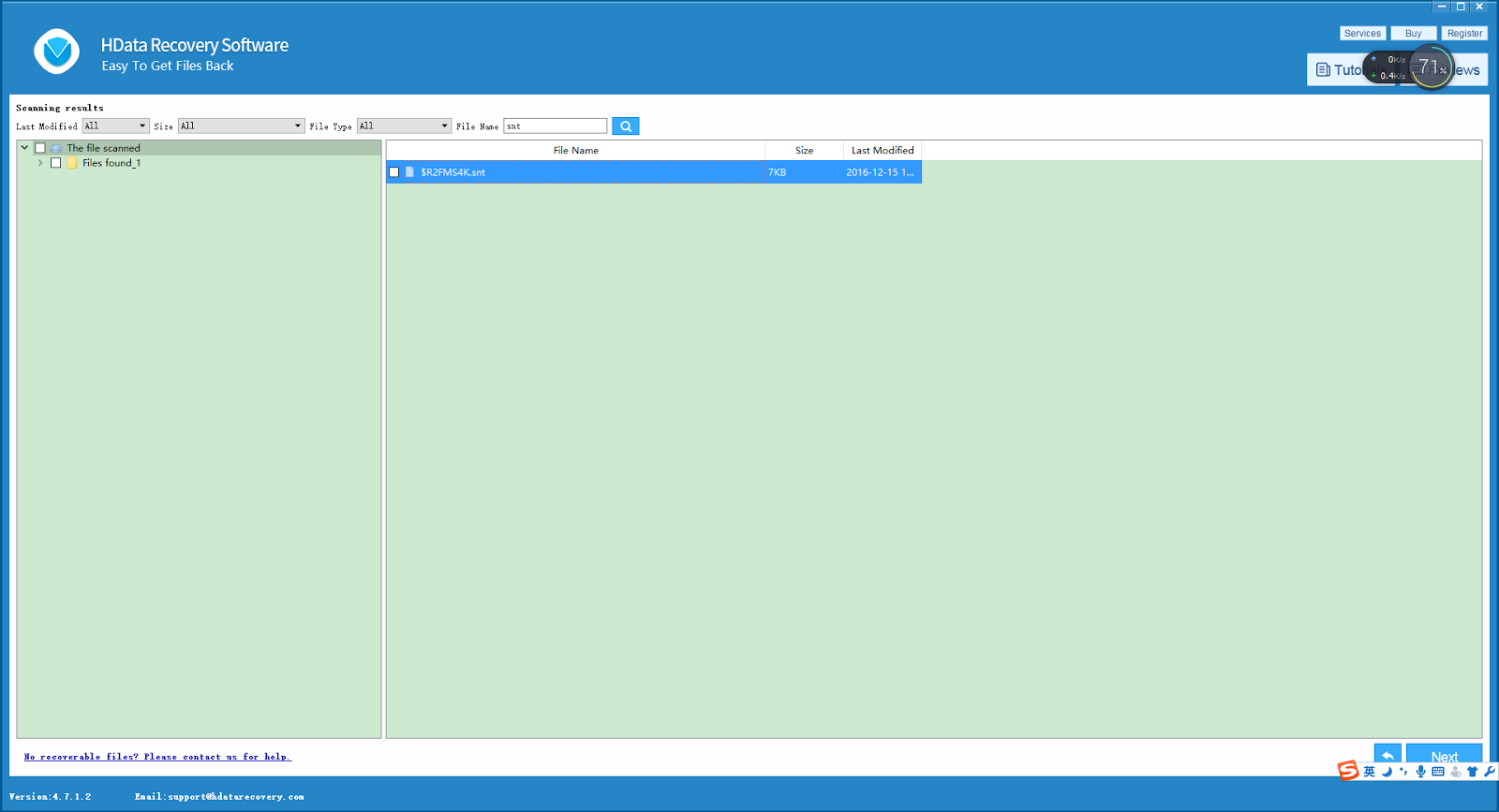The height and width of the screenshot is (812, 1499).
Task: Click the Register button
Action: coord(1464,34)
